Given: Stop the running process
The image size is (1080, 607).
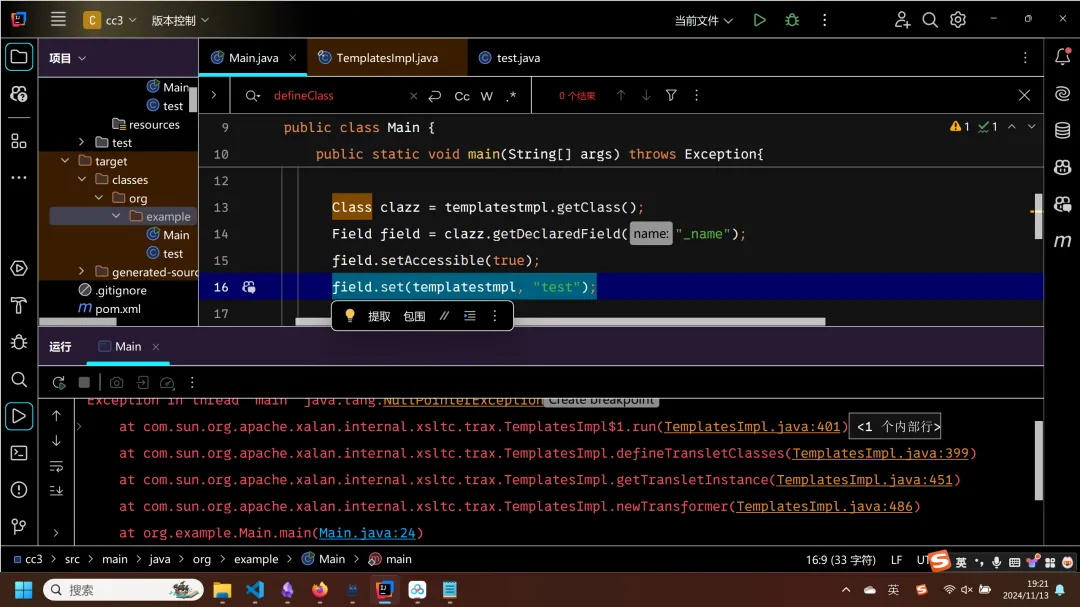Looking at the screenshot, I should coord(84,382).
